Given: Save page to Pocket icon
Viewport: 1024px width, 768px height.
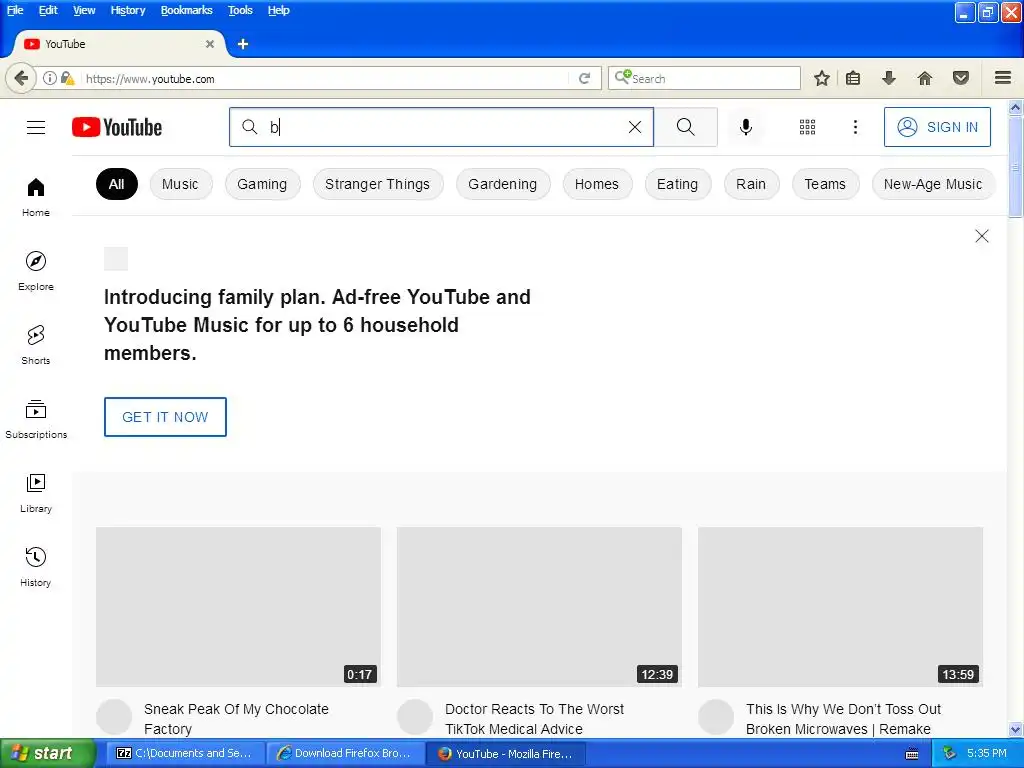Looking at the screenshot, I should pyautogui.click(x=961, y=78).
